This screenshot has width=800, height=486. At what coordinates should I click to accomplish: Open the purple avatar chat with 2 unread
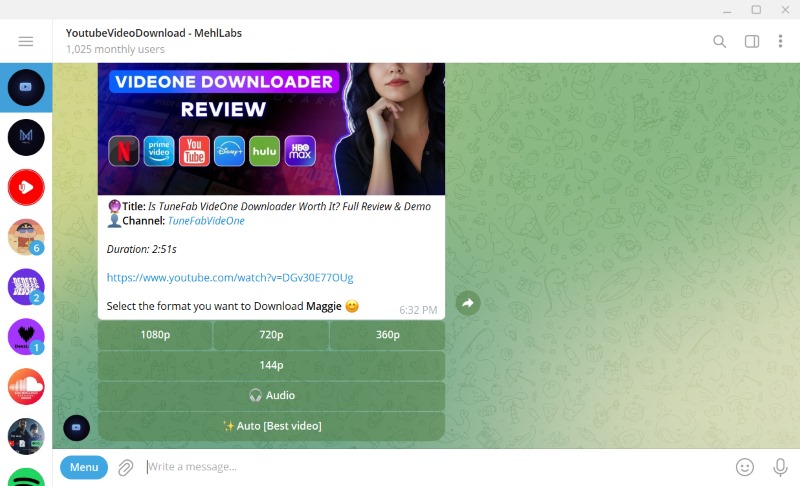click(26, 287)
